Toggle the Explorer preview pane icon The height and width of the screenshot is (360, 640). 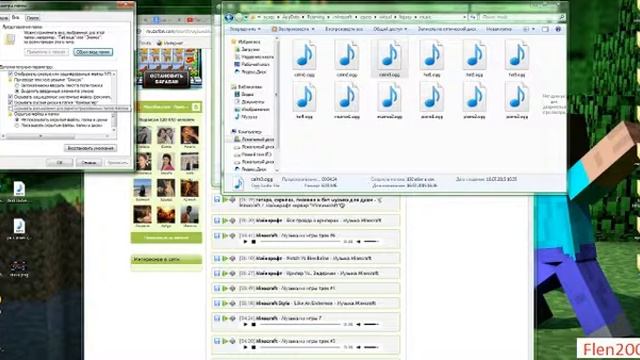point(545,29)
